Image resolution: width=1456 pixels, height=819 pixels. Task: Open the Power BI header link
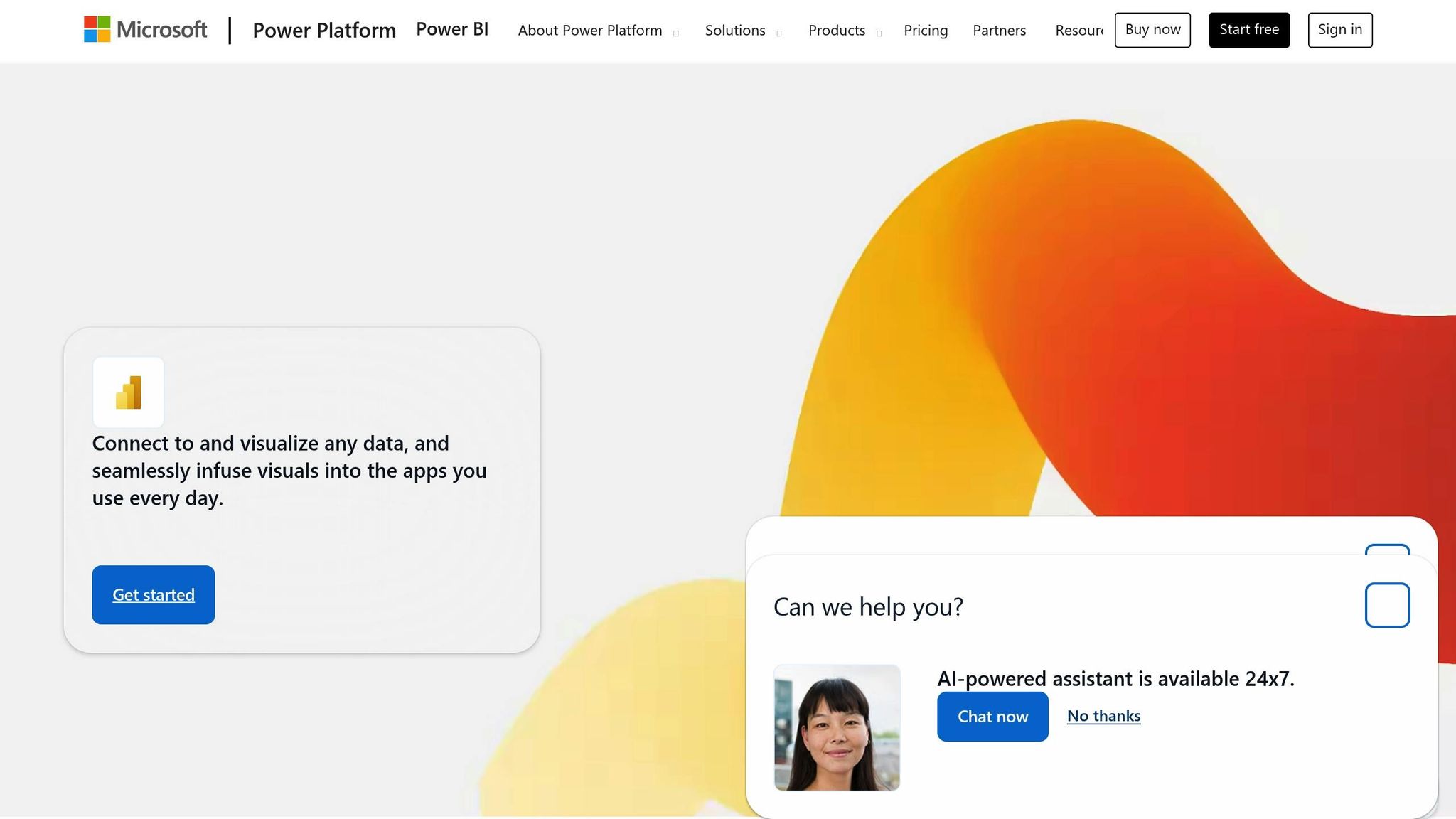click(x=452, y=29)
